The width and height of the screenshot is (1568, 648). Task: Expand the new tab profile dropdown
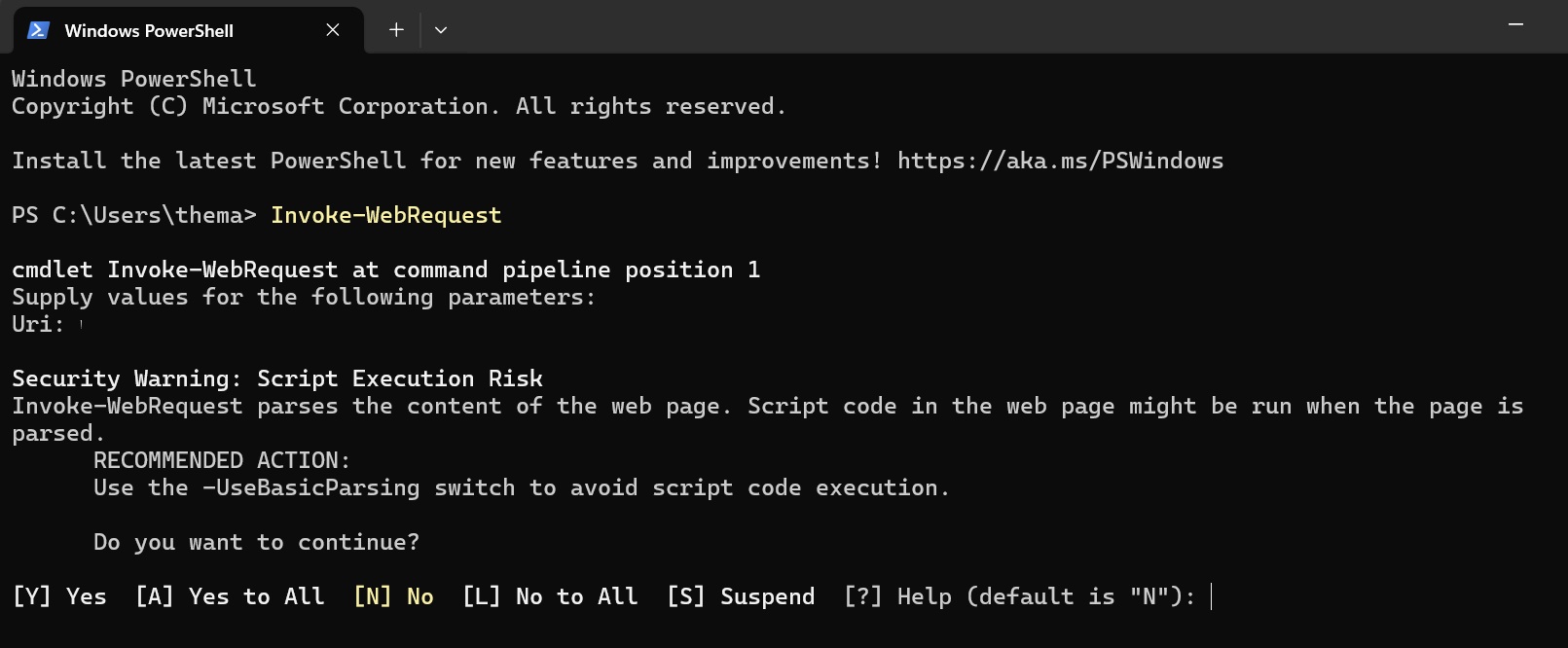[x=441, y=30]
